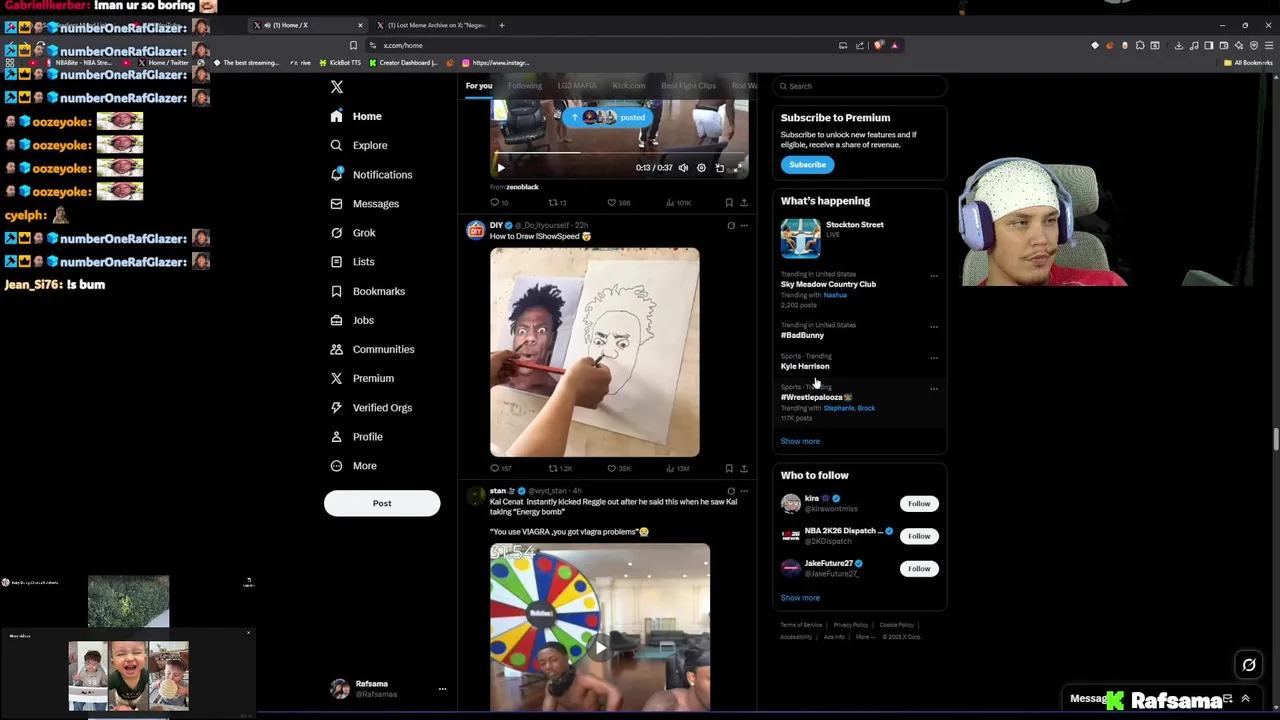Open options for Kyle Harrison trend
This screenshot has width=1280, height=720.
[x=934, y=358]
